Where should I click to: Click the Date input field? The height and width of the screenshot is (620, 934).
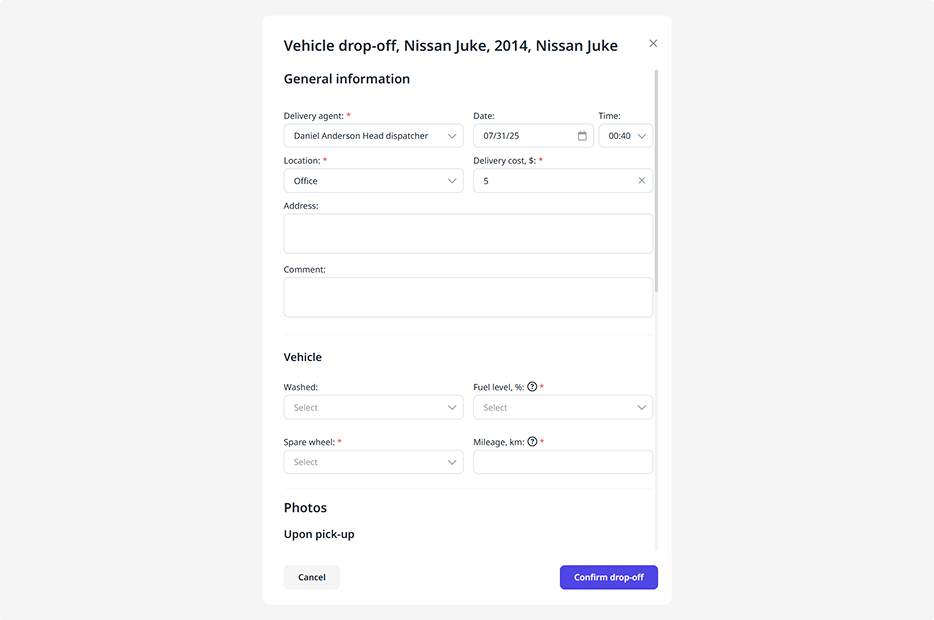(525, 136)
